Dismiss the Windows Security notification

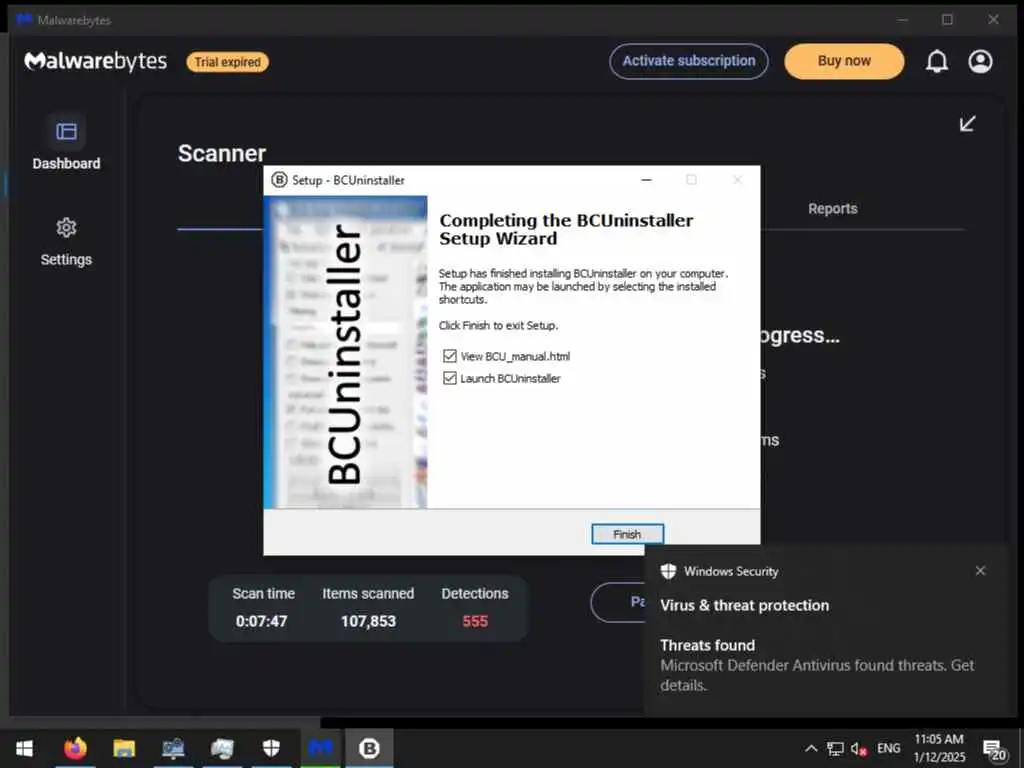pos(980,571)
